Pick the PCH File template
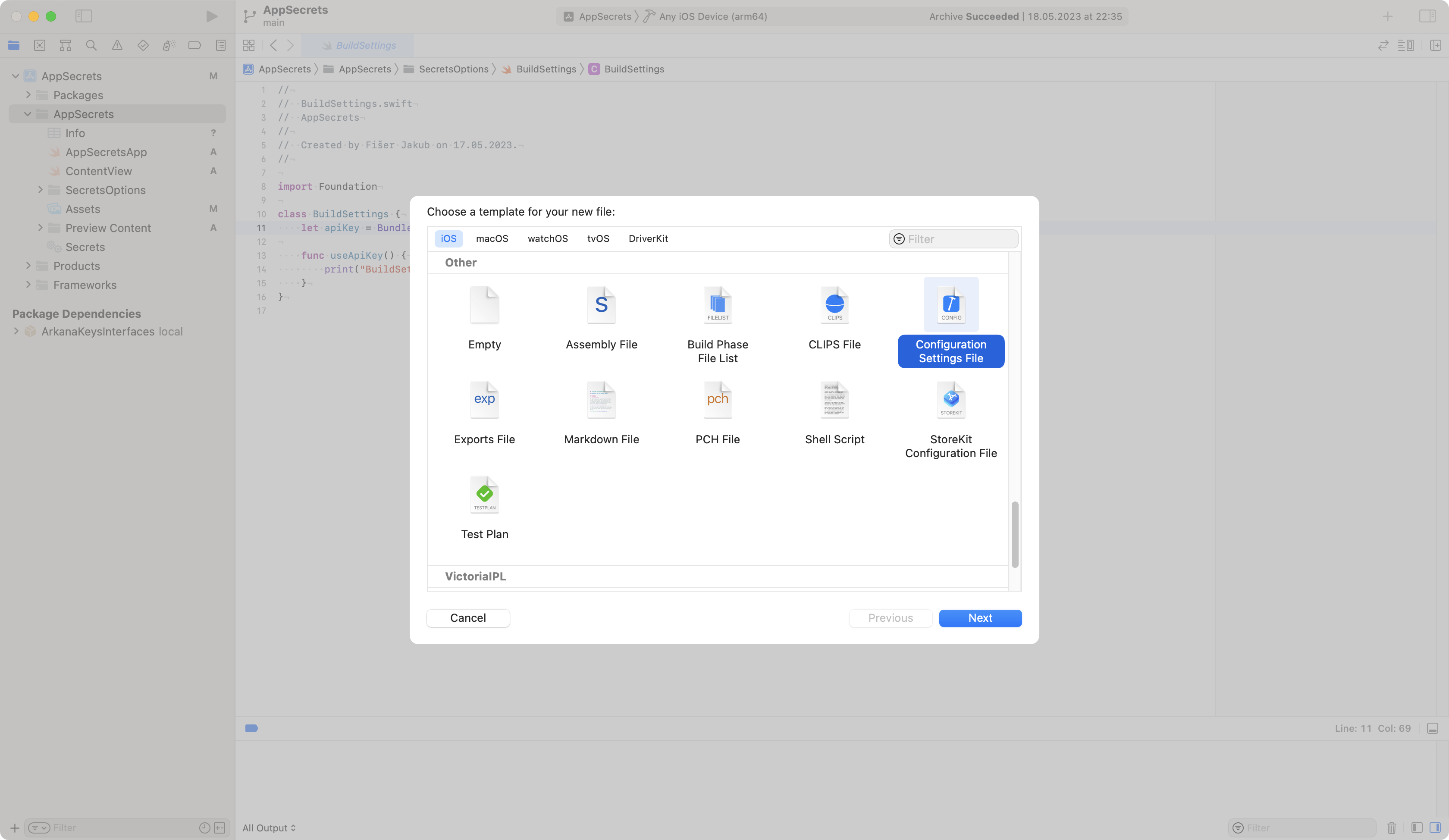Image resolution: width=1449 pixels, height=840 pixels. click(718, 413)
